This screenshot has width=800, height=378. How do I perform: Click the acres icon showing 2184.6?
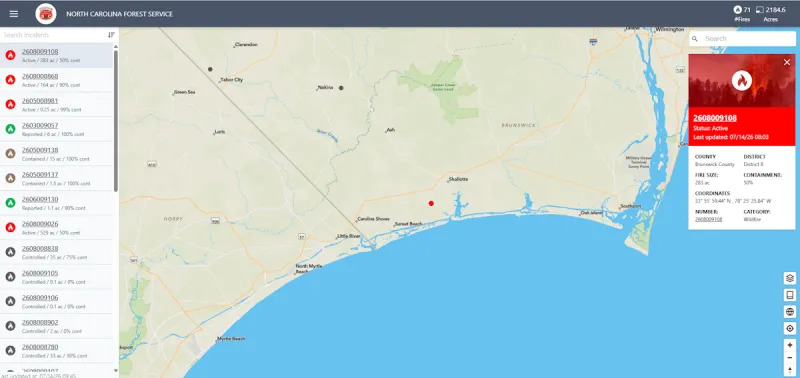coord(760,10)
